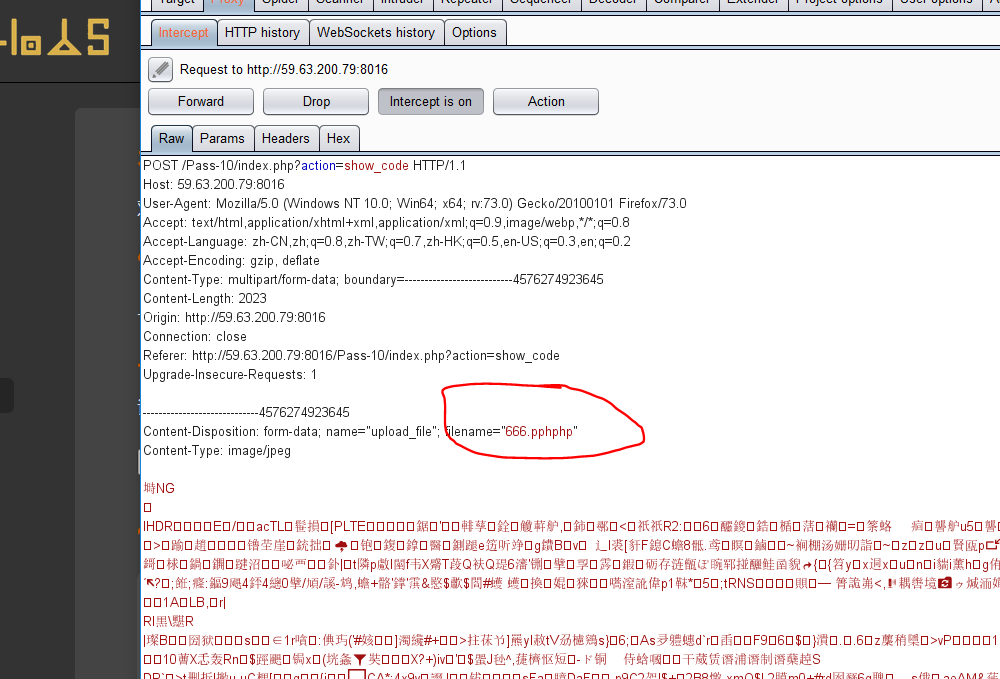The height and width of the screenshot is (679, 1000).
Task: Click the Host: 59.63.200.79:8016 header line
Action: click(214, 185)
